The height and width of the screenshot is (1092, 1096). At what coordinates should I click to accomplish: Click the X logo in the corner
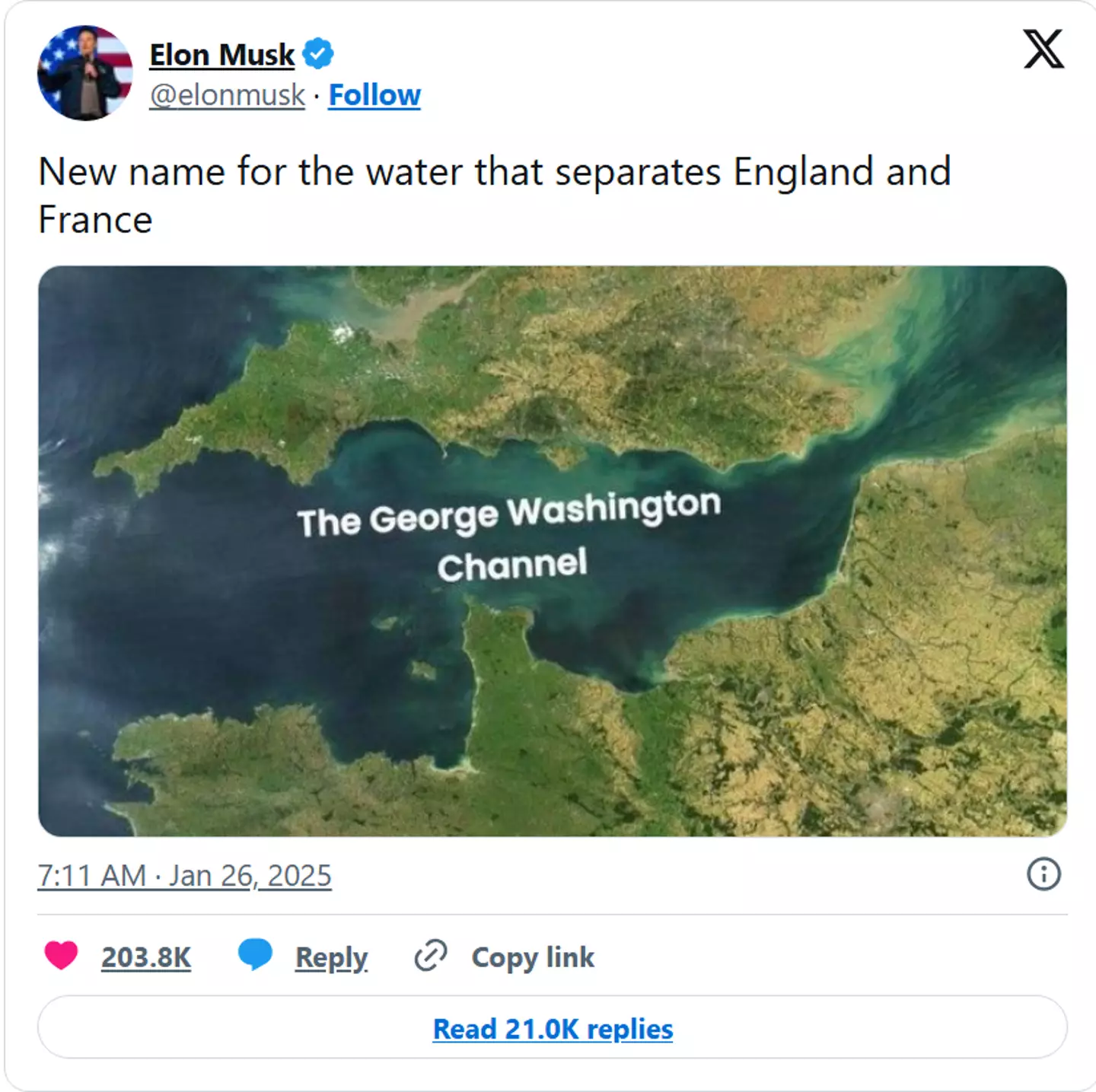click(x=1043, y=49)
